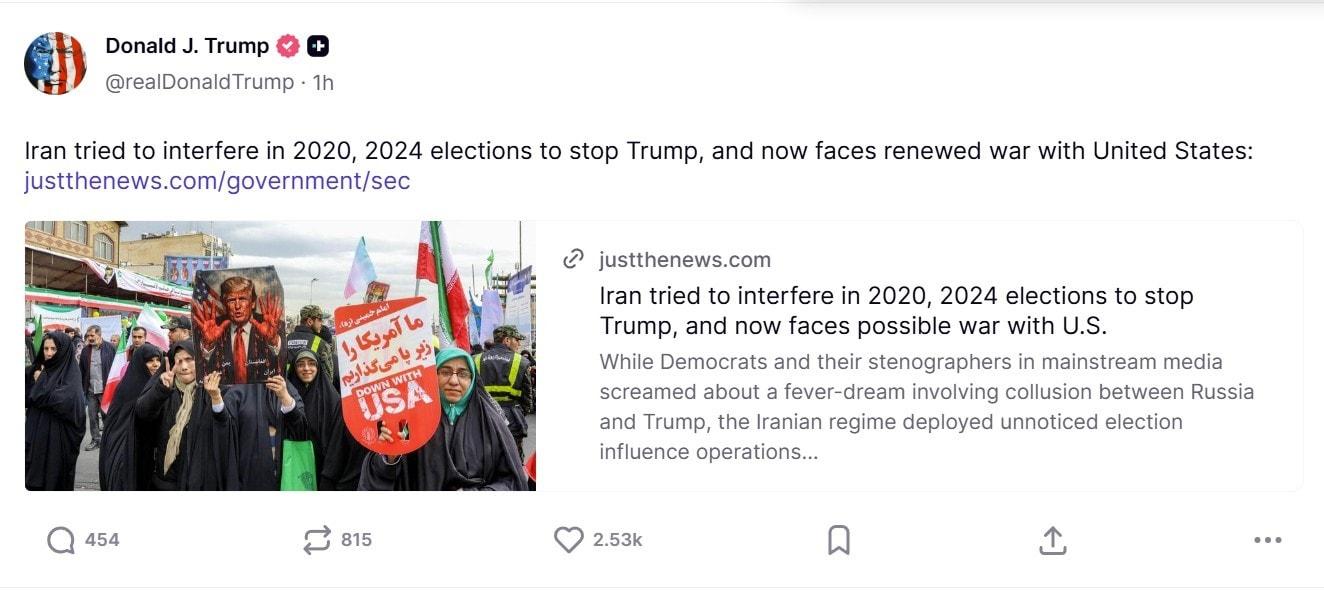Click the chain link icon in card

tap(573, 260)
